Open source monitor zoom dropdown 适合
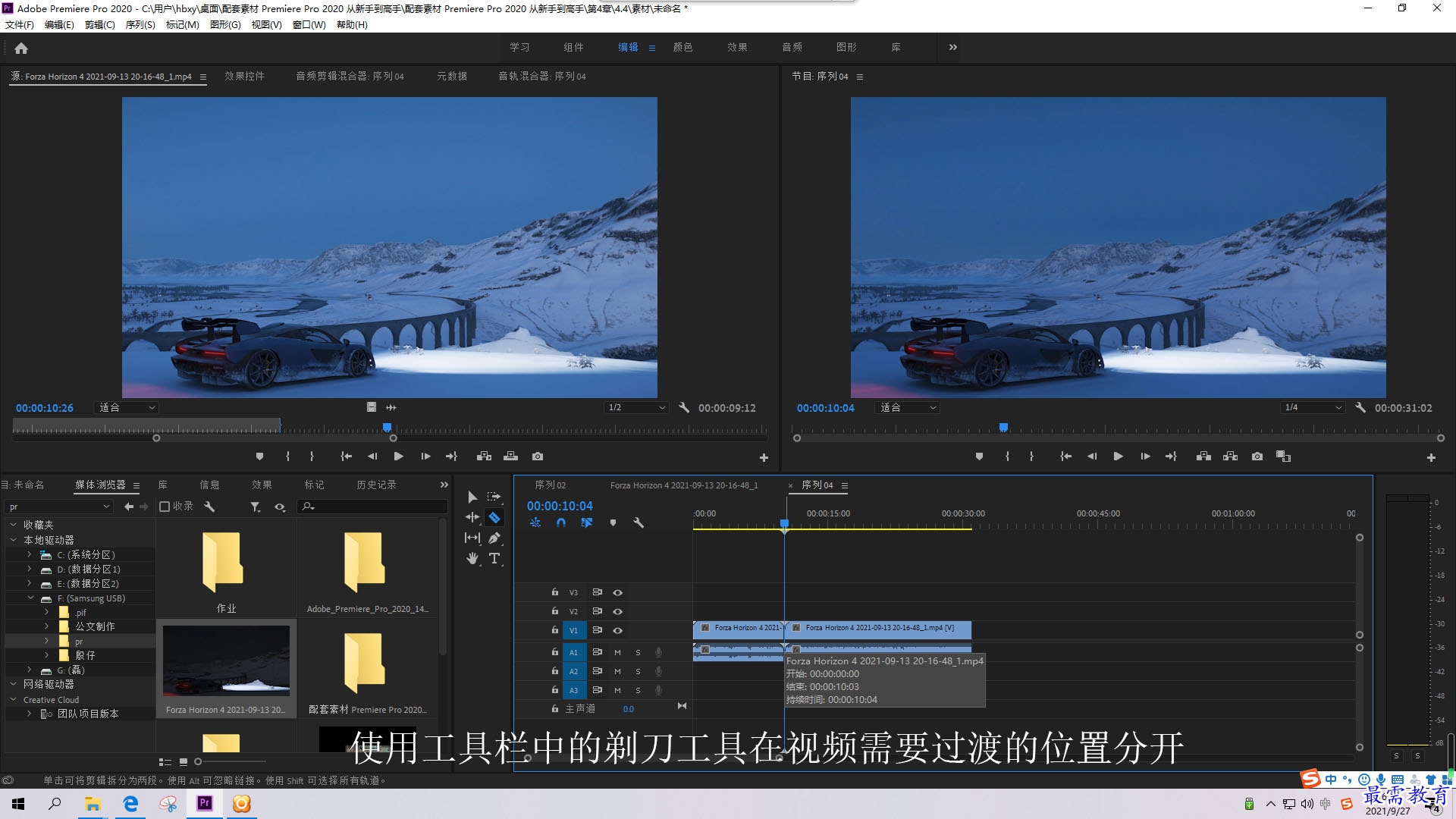 [x=127, y=408]
